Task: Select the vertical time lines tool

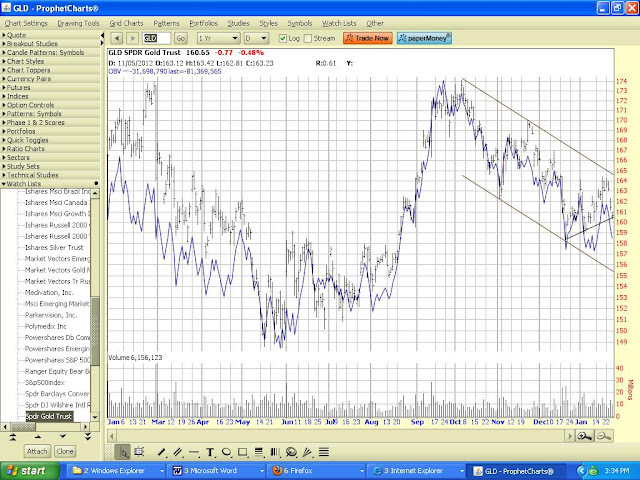Action: tap(275, 452)
